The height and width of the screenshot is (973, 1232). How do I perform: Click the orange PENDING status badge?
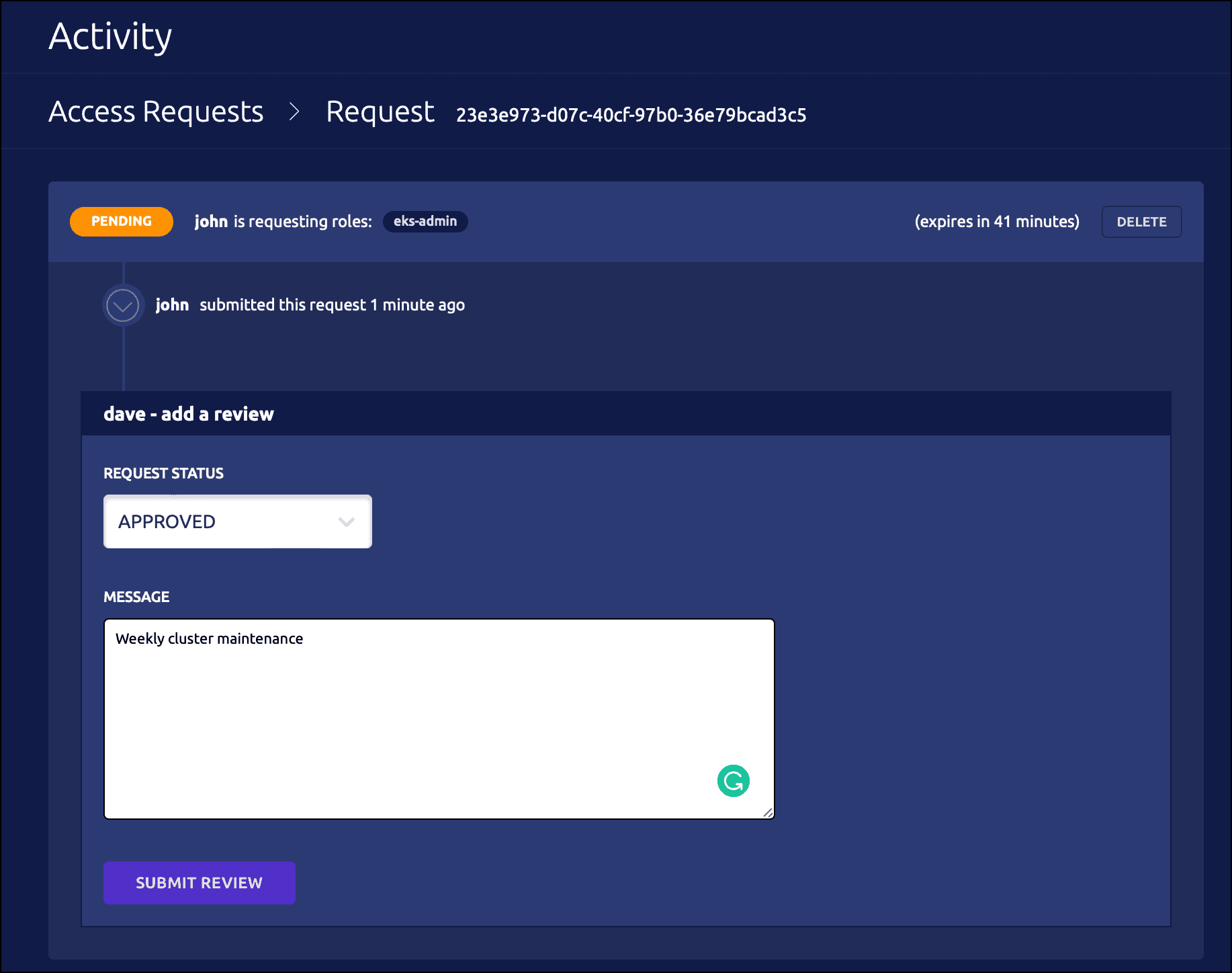122,222
